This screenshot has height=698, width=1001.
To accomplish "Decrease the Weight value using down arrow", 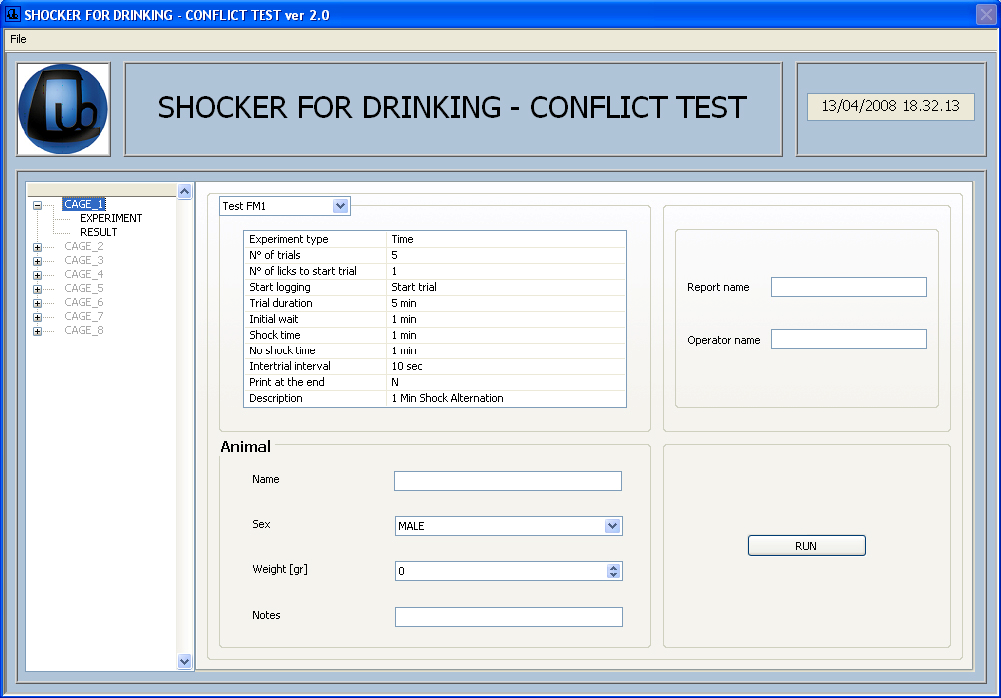I will point(614,575).
